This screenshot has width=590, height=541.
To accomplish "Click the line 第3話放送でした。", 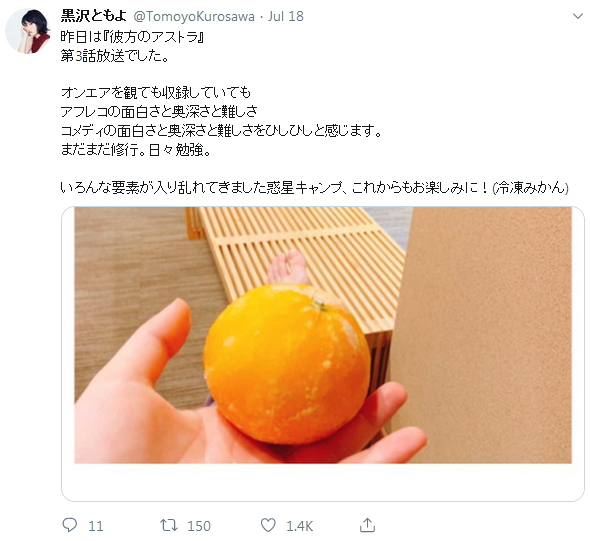I will tap(115, 56).
